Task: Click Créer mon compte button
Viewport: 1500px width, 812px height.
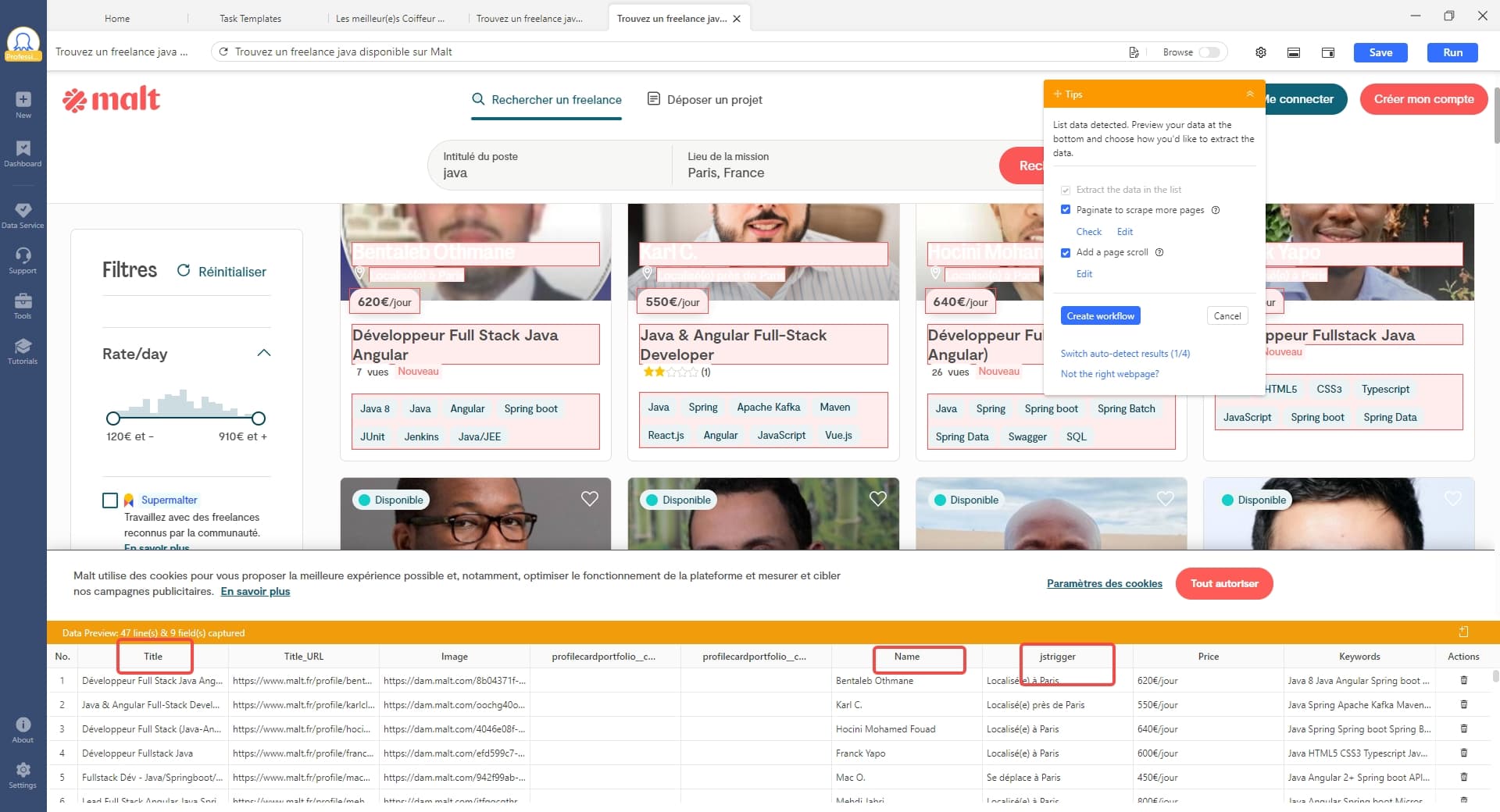Action: coord(1423,99)
